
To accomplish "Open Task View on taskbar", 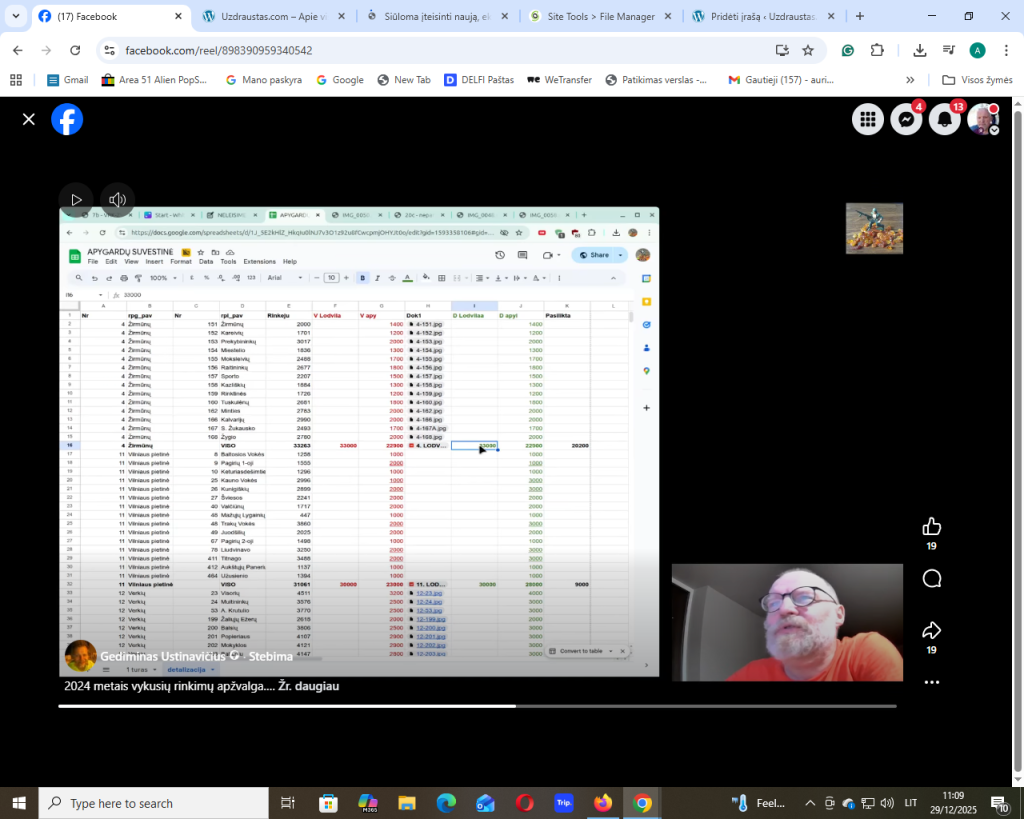I will coord(287,803).
